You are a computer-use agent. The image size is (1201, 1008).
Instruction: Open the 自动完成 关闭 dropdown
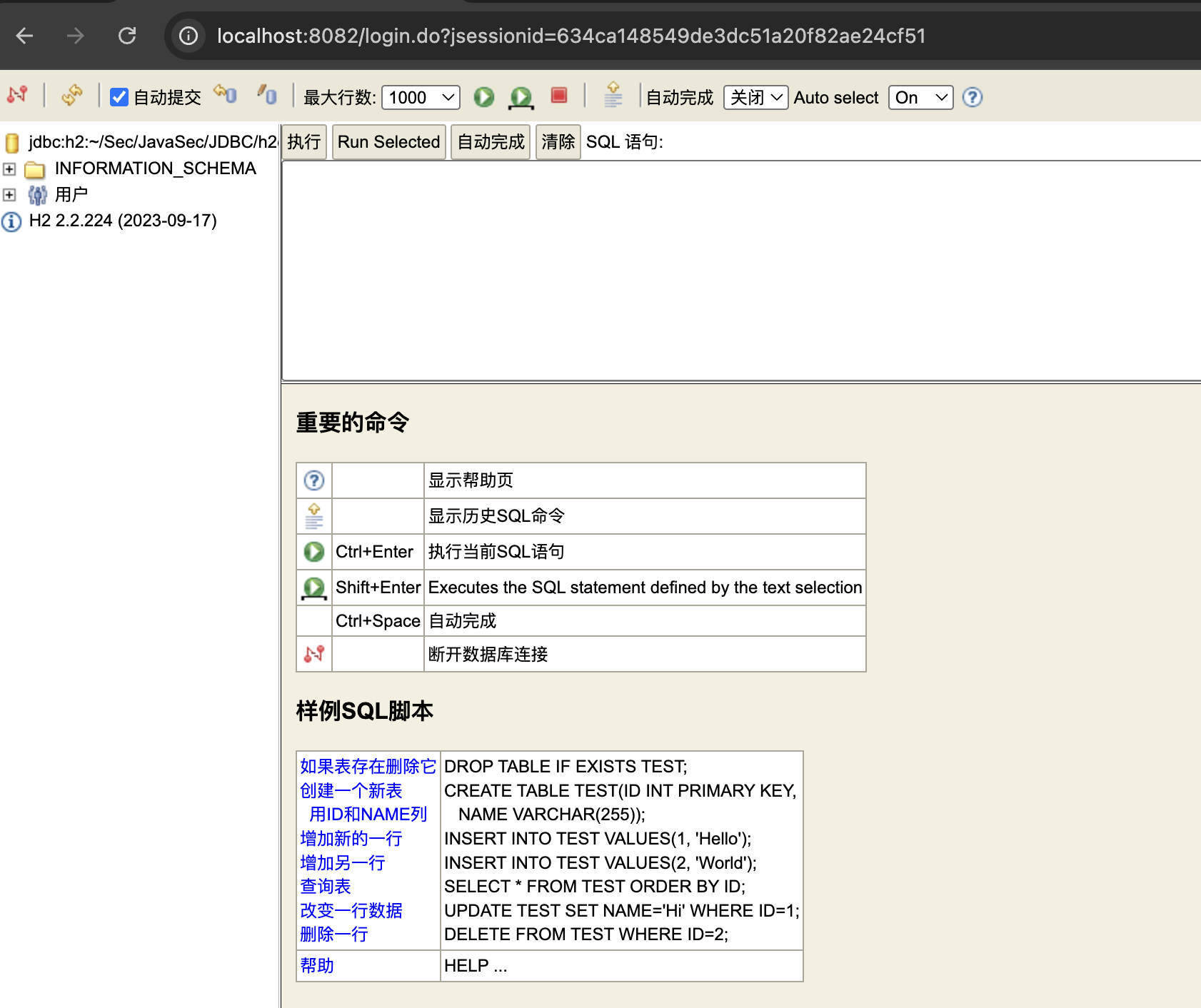point(755,97)
